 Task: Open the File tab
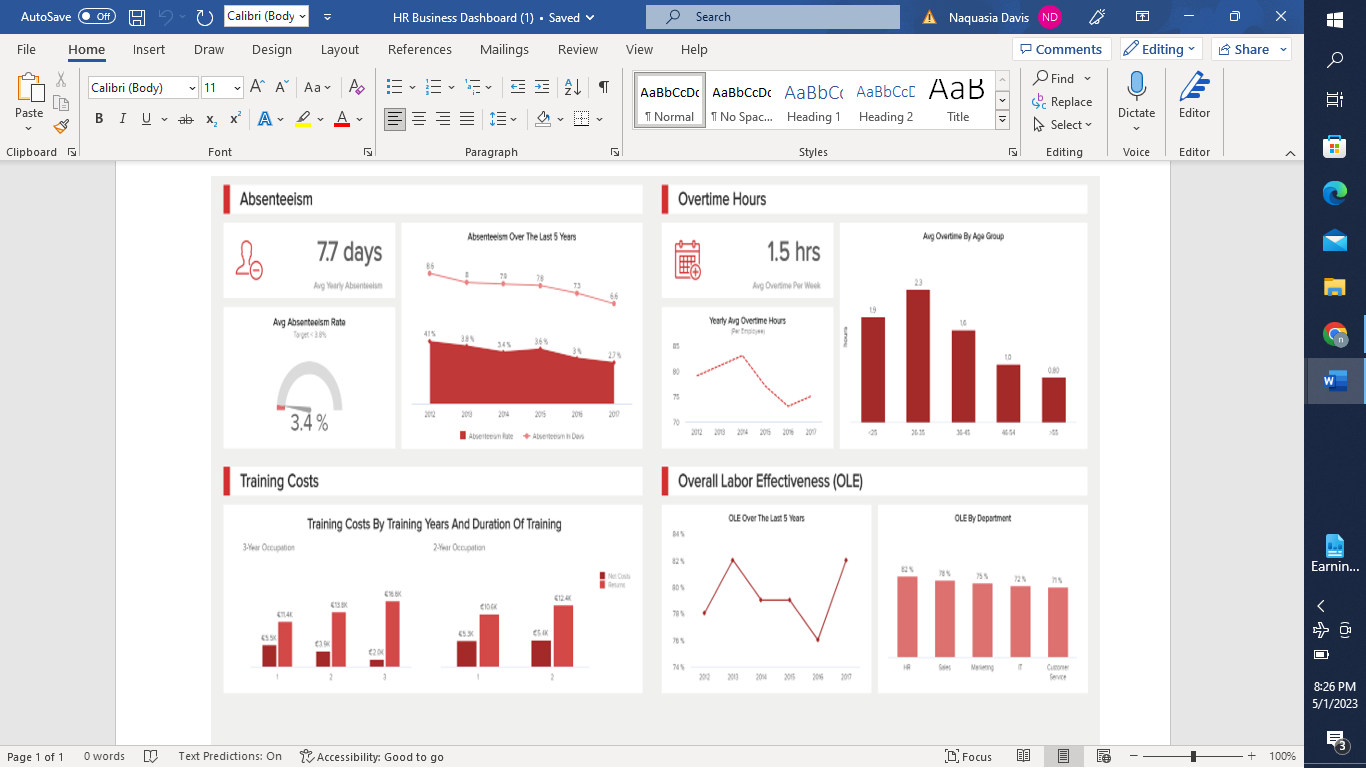tap(26, 49)
